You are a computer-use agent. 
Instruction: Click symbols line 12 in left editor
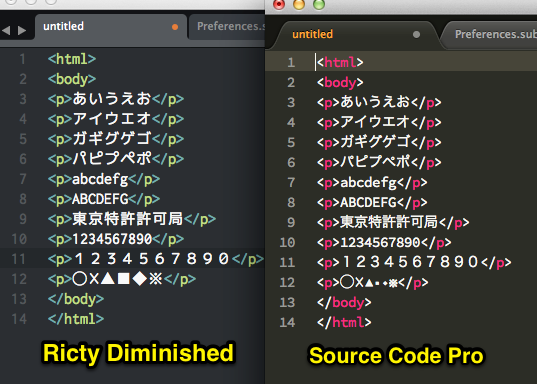(122, 279)
